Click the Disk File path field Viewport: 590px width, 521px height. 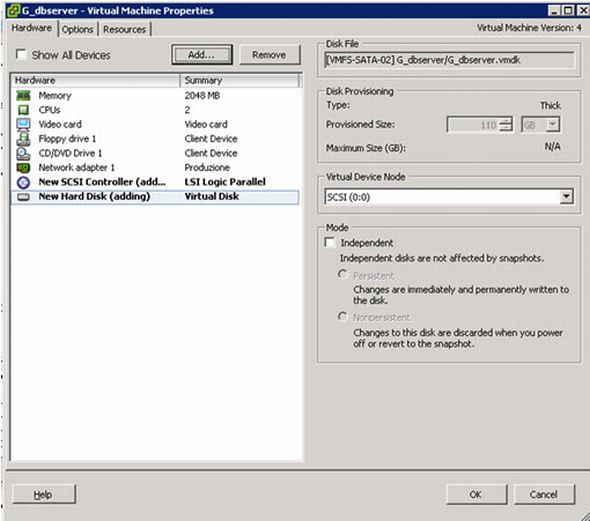pyautogui.click(x=449, y=60)
